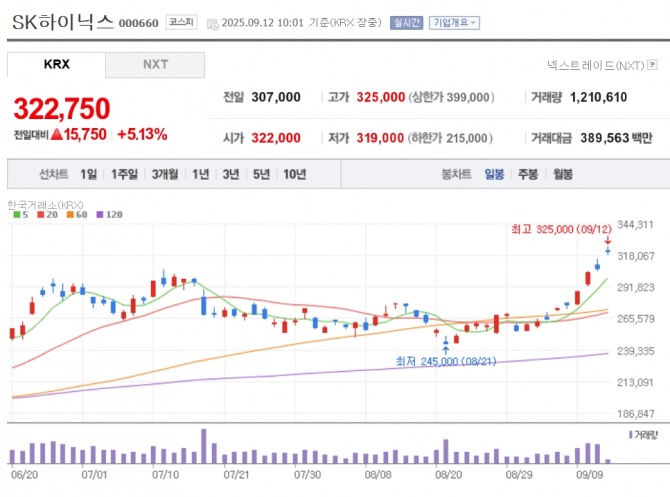This screenshot has width=670, height=497.
Task: Click the 거래량 value 1,210,610
Action: (599, 97)
